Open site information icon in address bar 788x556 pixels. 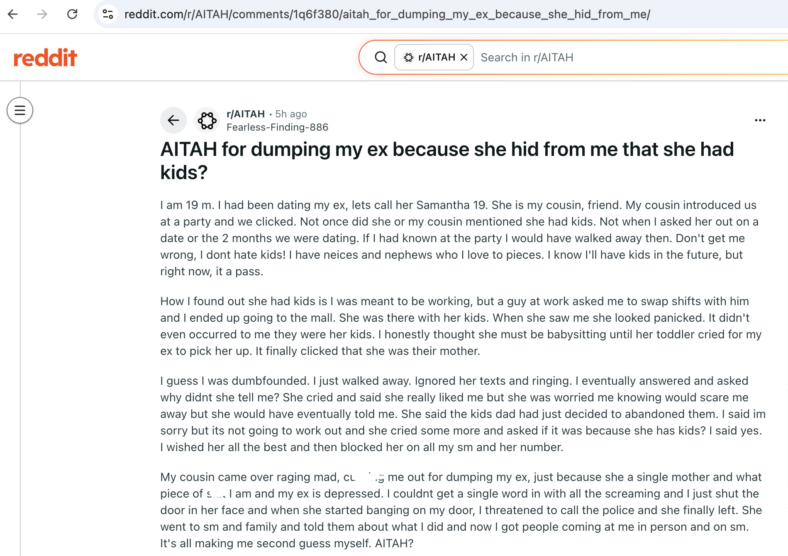pos(108,14)
